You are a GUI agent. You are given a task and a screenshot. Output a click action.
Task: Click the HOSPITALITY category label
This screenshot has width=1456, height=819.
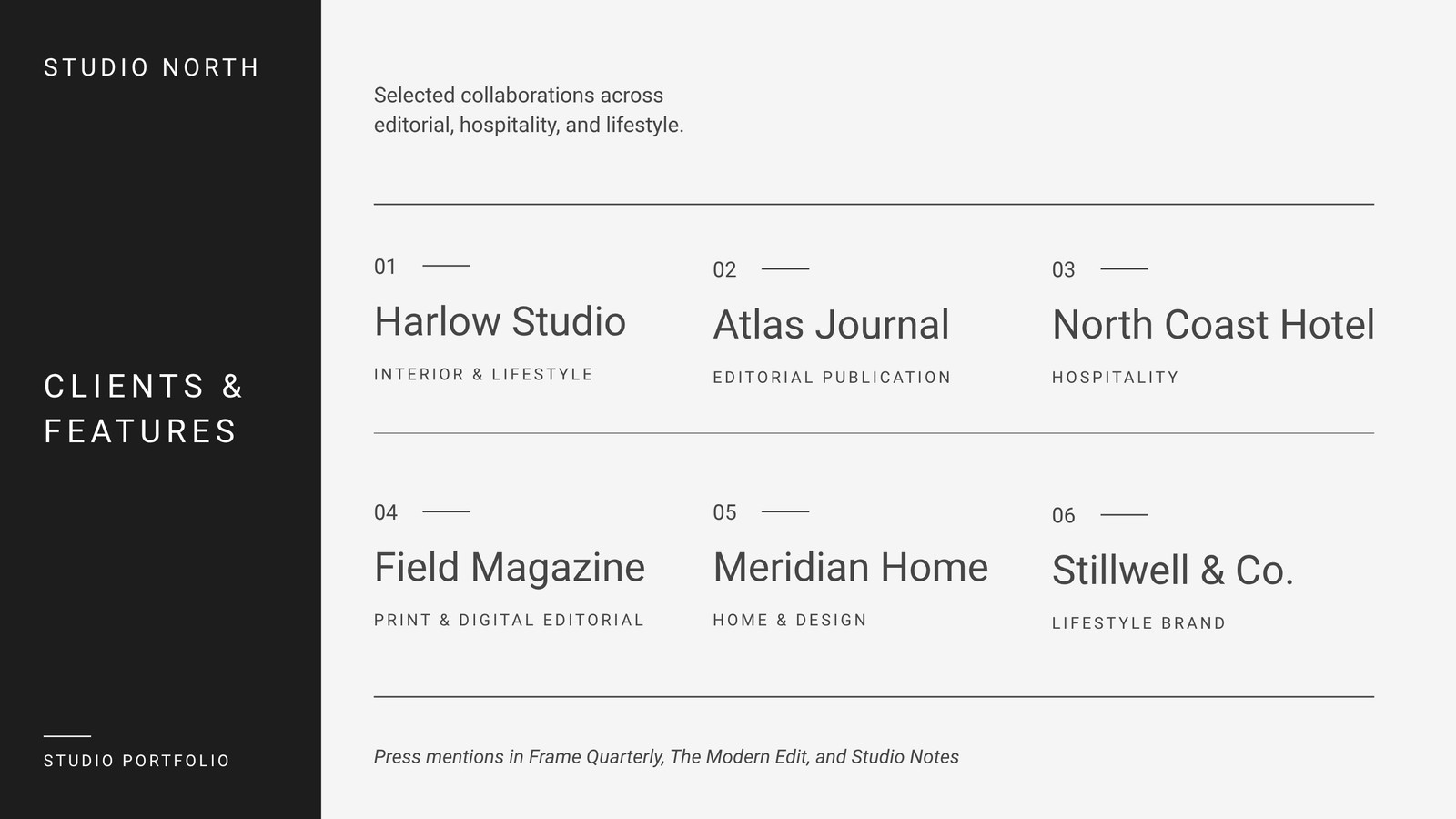pos(1115,377)
